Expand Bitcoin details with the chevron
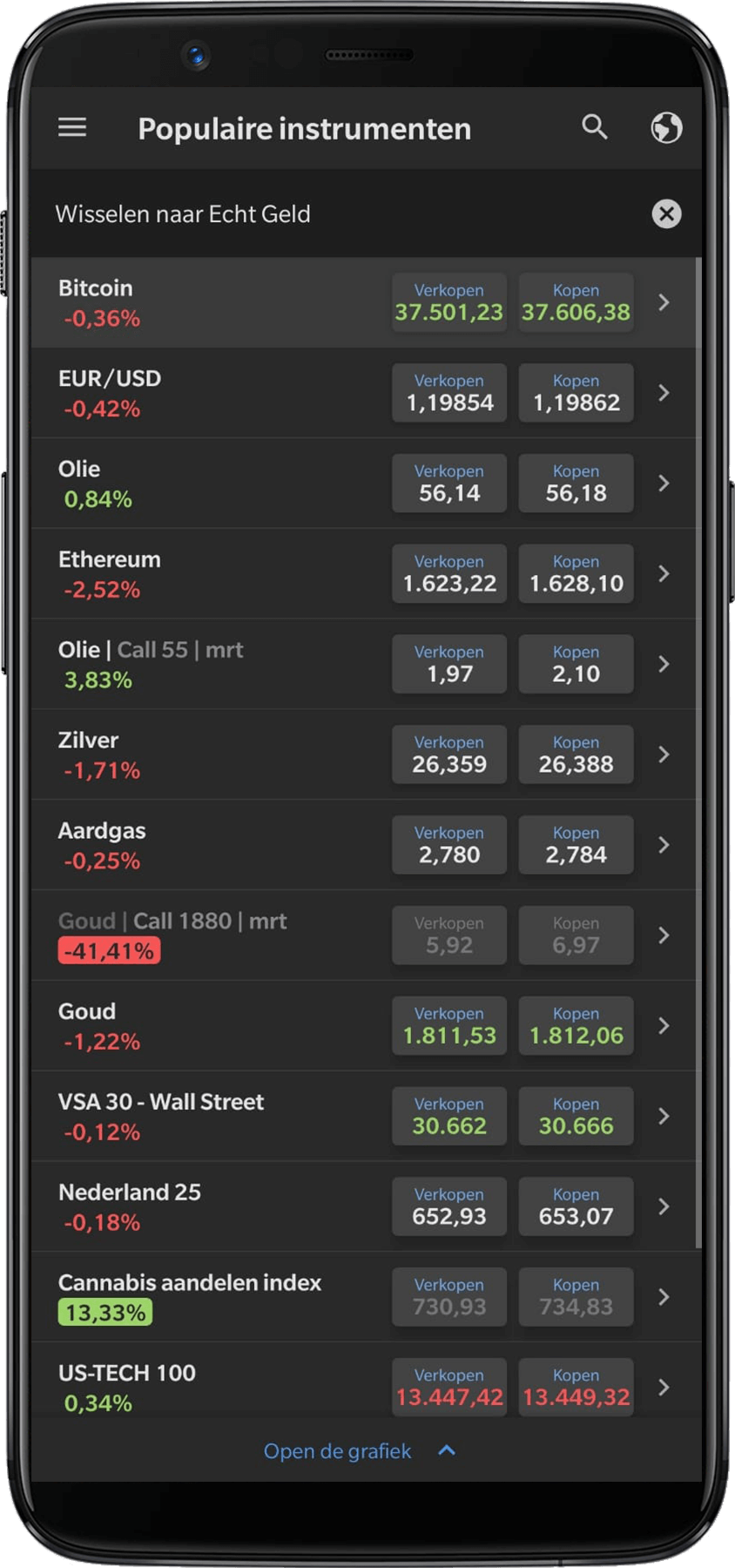The image size is (735, 1568). pyautogui.click(x=664, y=302)
